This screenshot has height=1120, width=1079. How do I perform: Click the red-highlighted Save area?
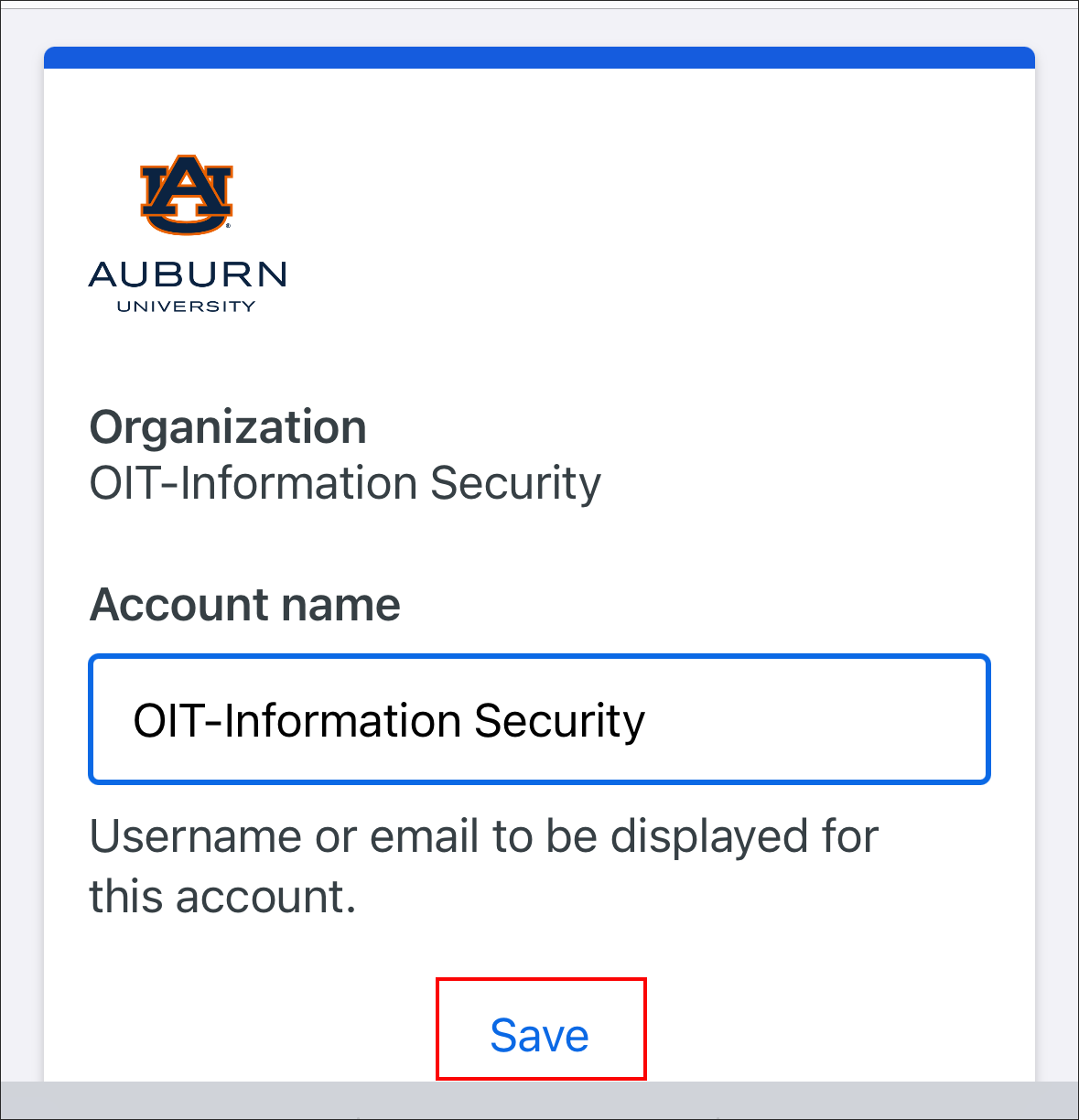(540, 1029)
